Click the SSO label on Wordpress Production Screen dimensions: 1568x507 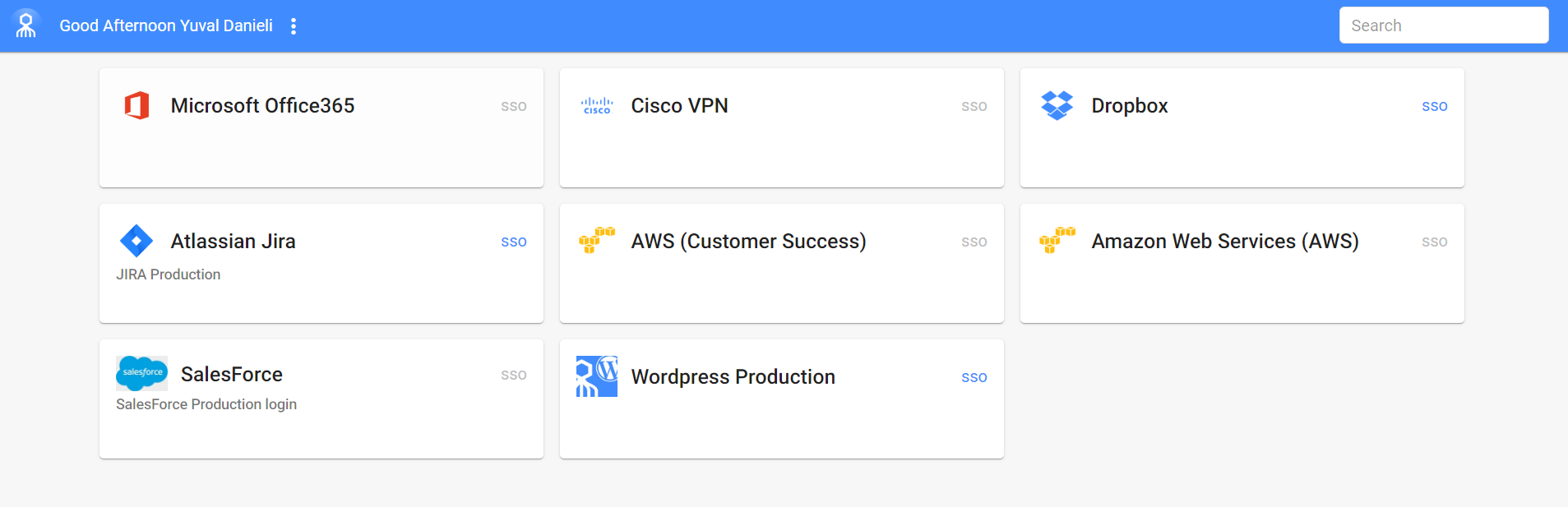click(974, 378)
